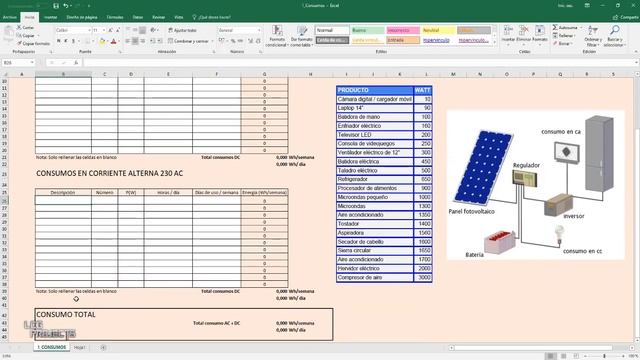Screen dimensions: 640x360
Task: Switch to normal view in status bar
Action: [x=550, y=356]
